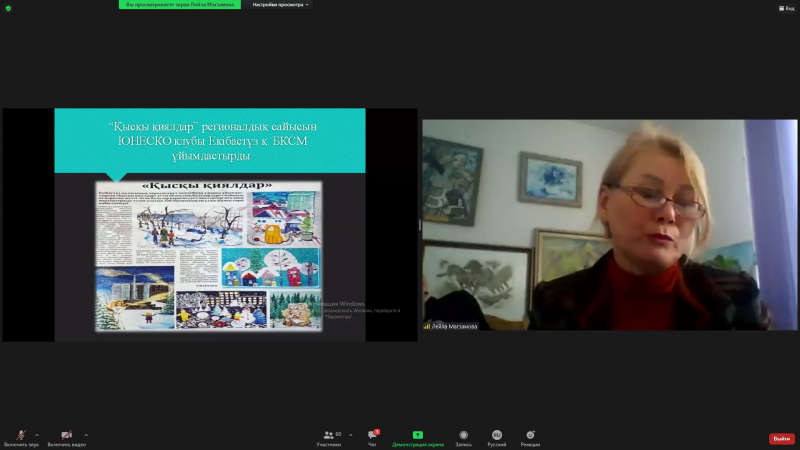The image size is (800, 450).
Task: Click divider between shared screen and video
Action: click(x=419, y=225)
